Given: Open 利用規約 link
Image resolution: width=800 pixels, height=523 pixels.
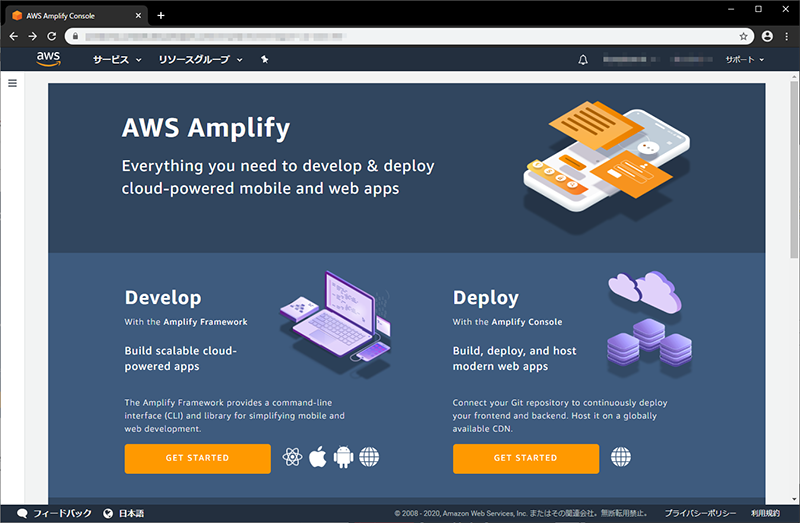Looking at the screenshot, I should 765,513.
